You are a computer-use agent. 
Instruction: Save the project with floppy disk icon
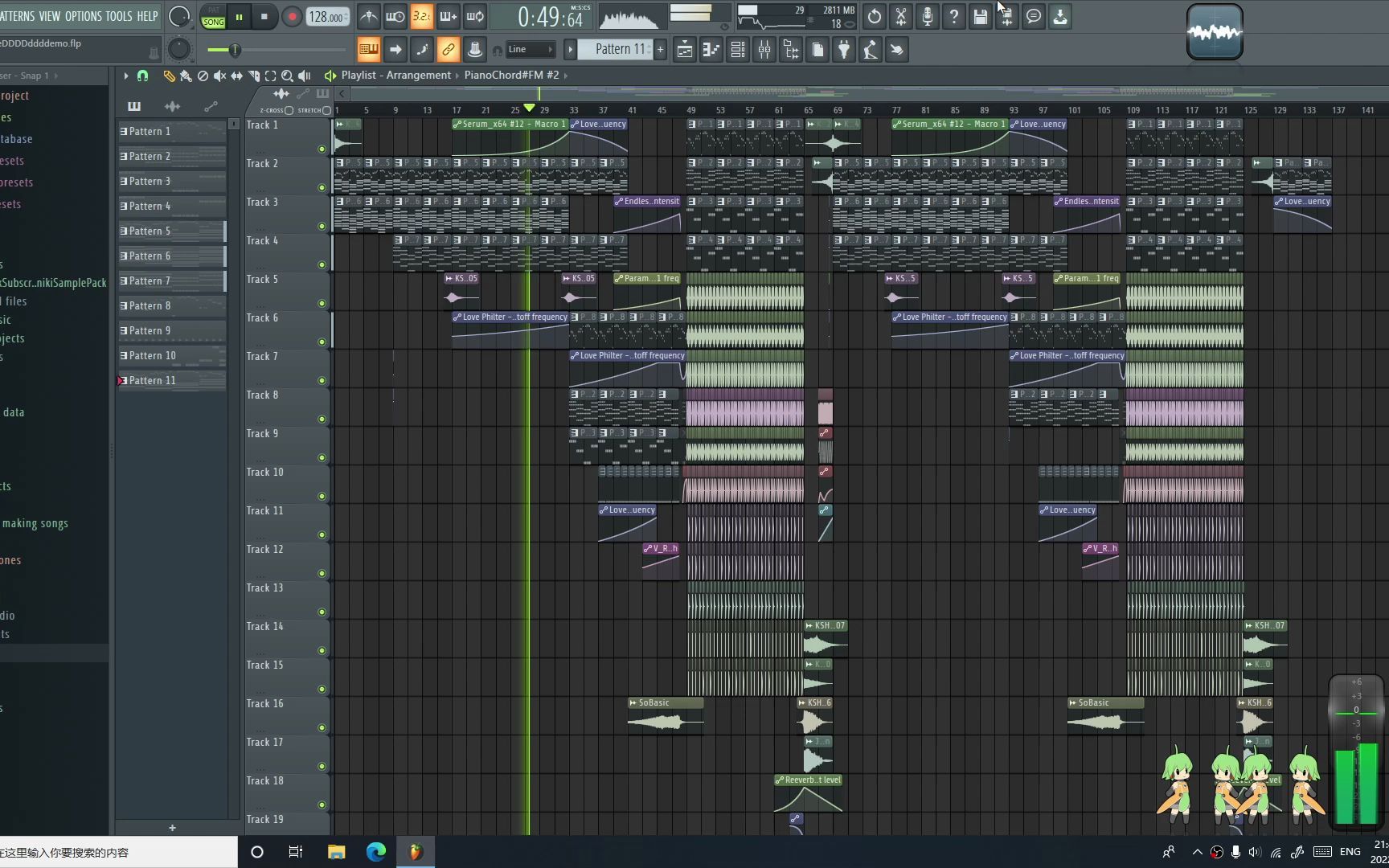[x=981, y=16]
